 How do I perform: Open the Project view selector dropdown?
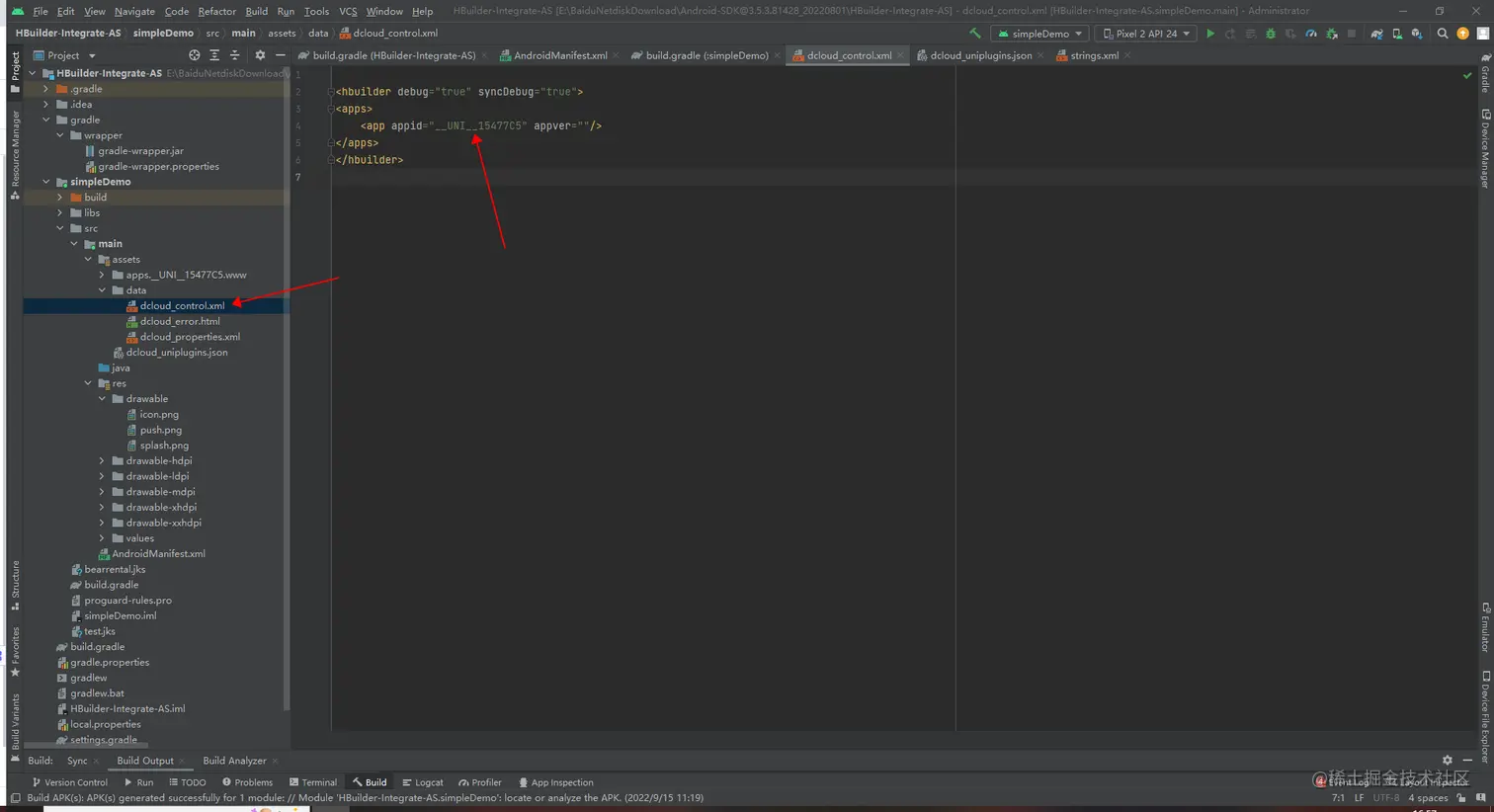click(x=65, y=55)
